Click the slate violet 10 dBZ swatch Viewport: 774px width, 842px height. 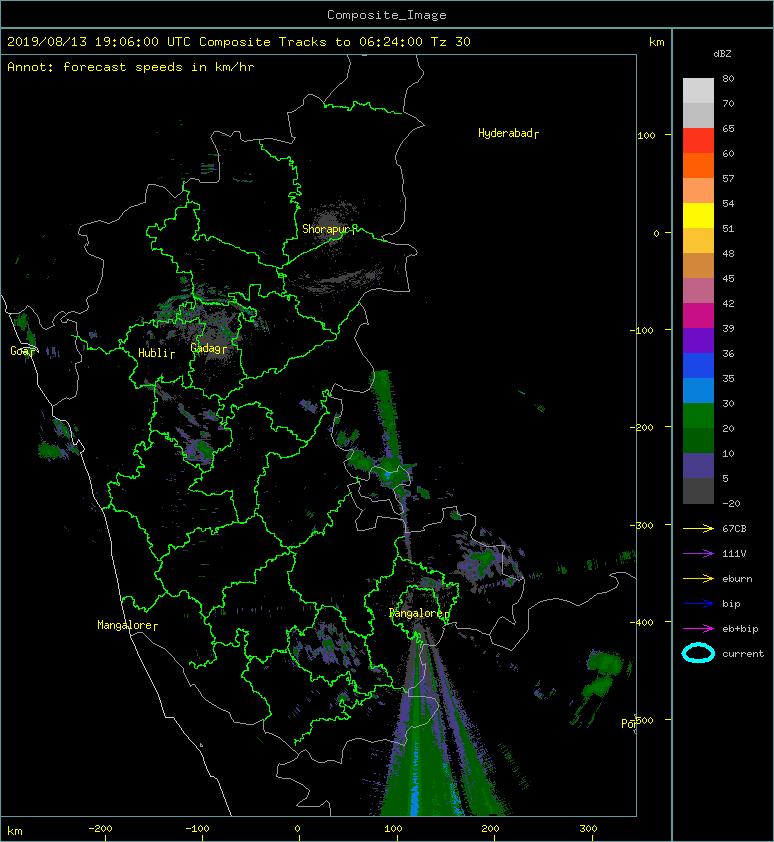tap(698, 465)
